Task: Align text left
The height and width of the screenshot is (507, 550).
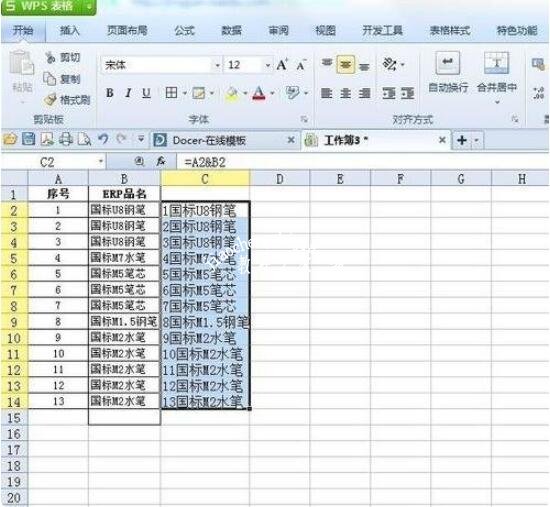Action: tap(327, 93)
